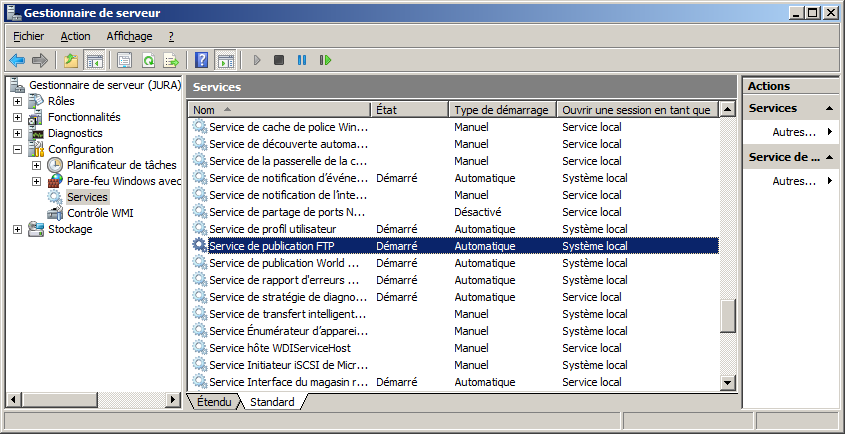
Task: Open Help with the blue question mark icon
Action: coord(202,60)
